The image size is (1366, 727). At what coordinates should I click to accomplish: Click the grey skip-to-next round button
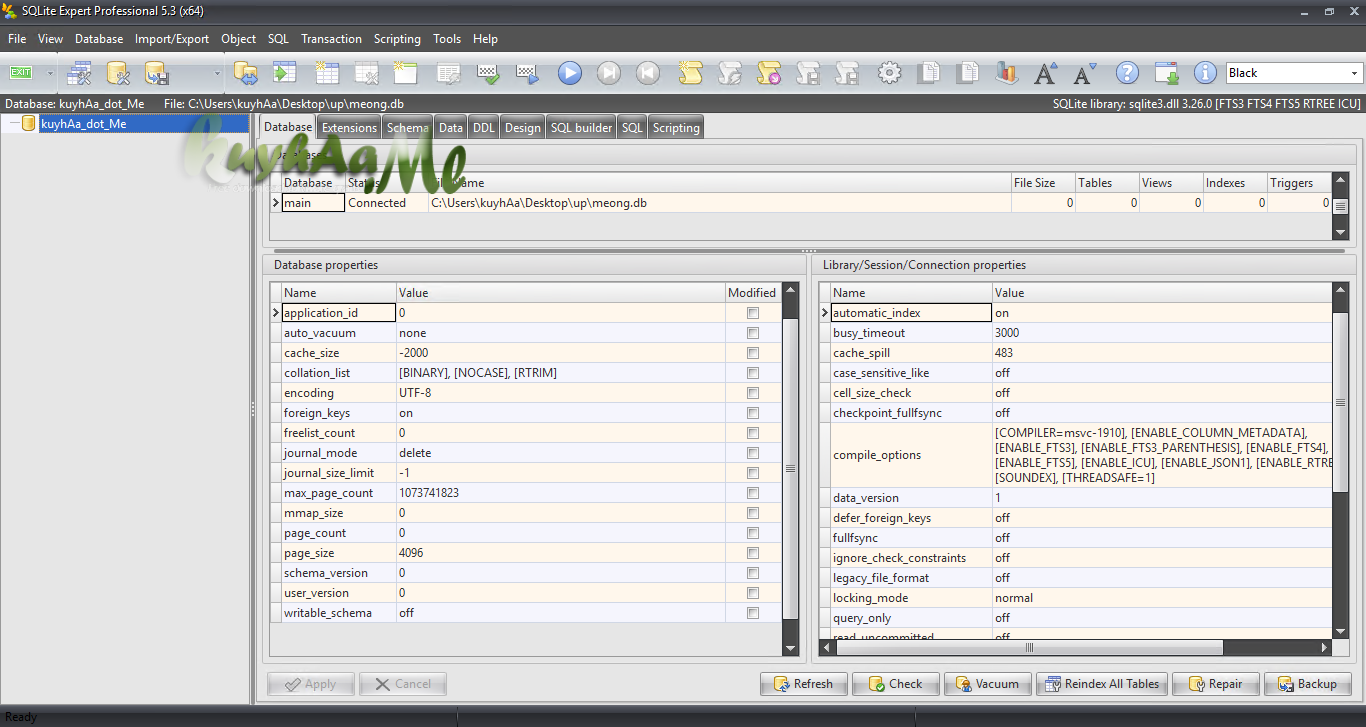tap(609, 73)
